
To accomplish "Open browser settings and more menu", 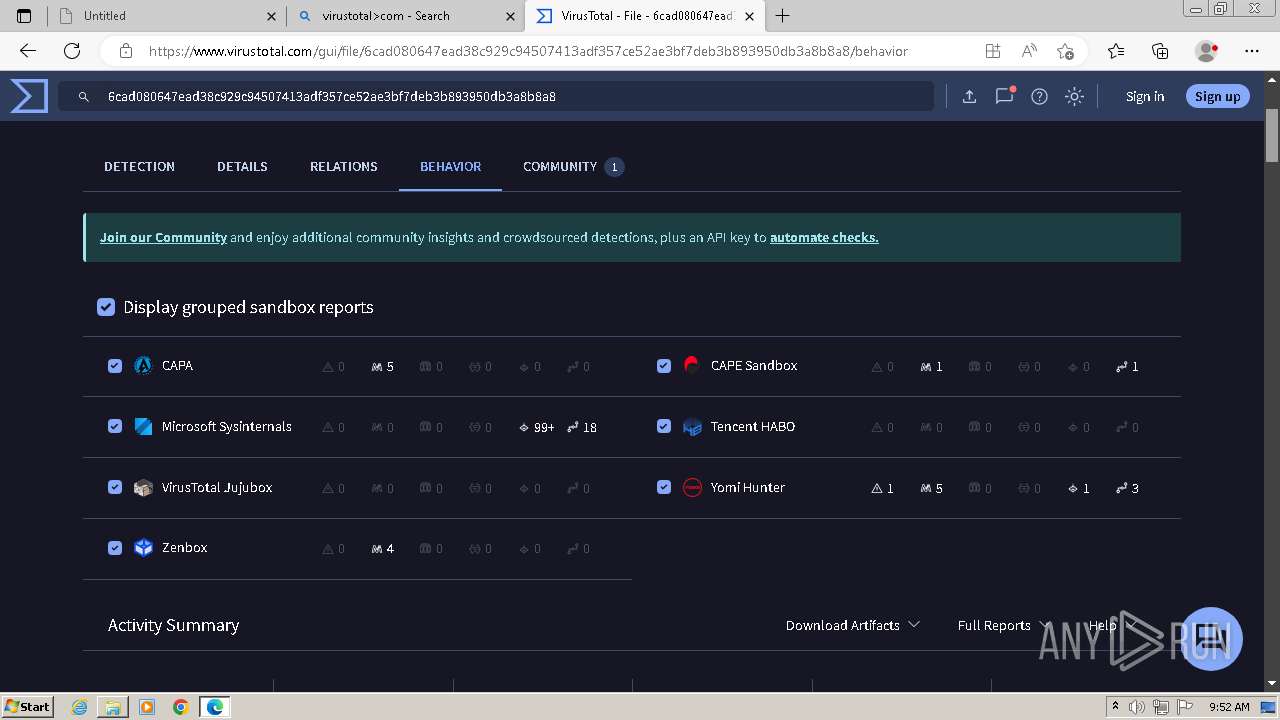I will 1252,51.
